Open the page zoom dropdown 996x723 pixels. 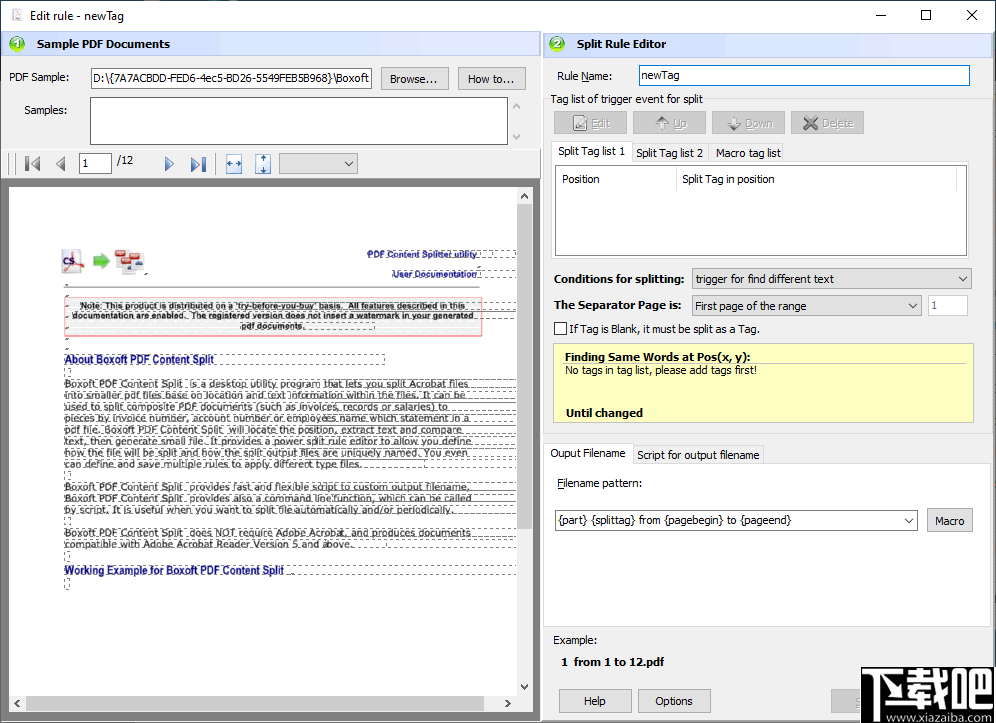[318, 164]
